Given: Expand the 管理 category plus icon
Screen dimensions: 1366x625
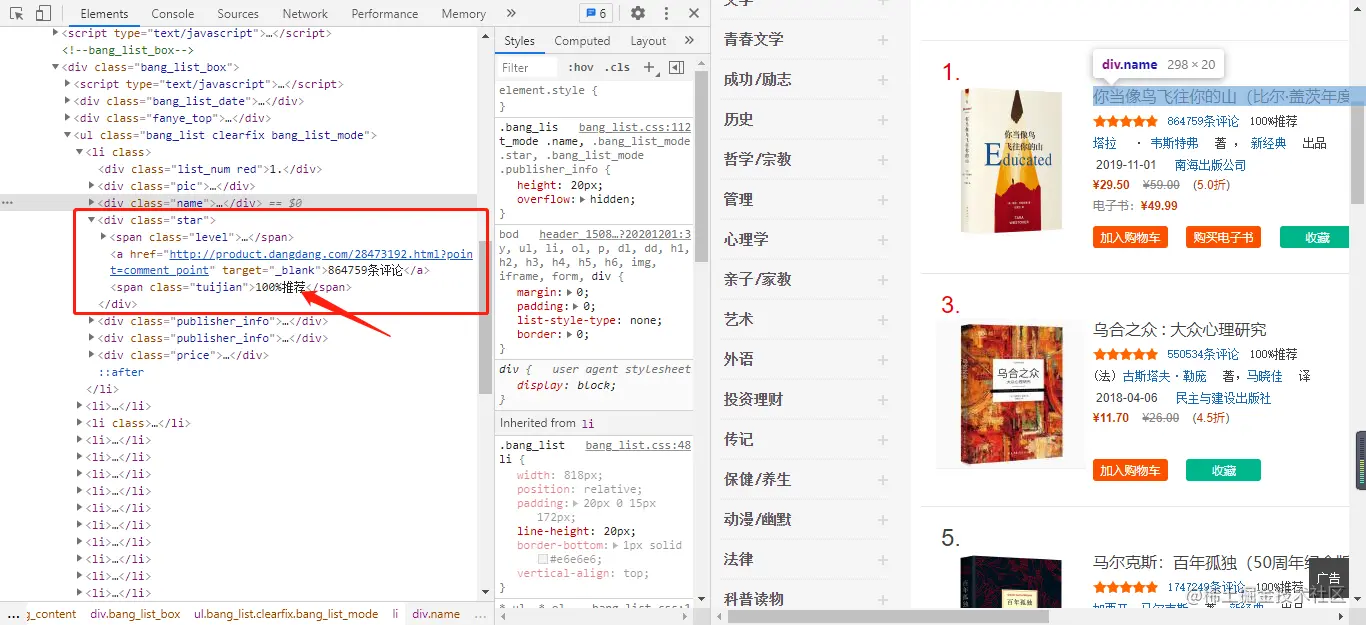Looking at the screenshot, I should tap(883, 200).
